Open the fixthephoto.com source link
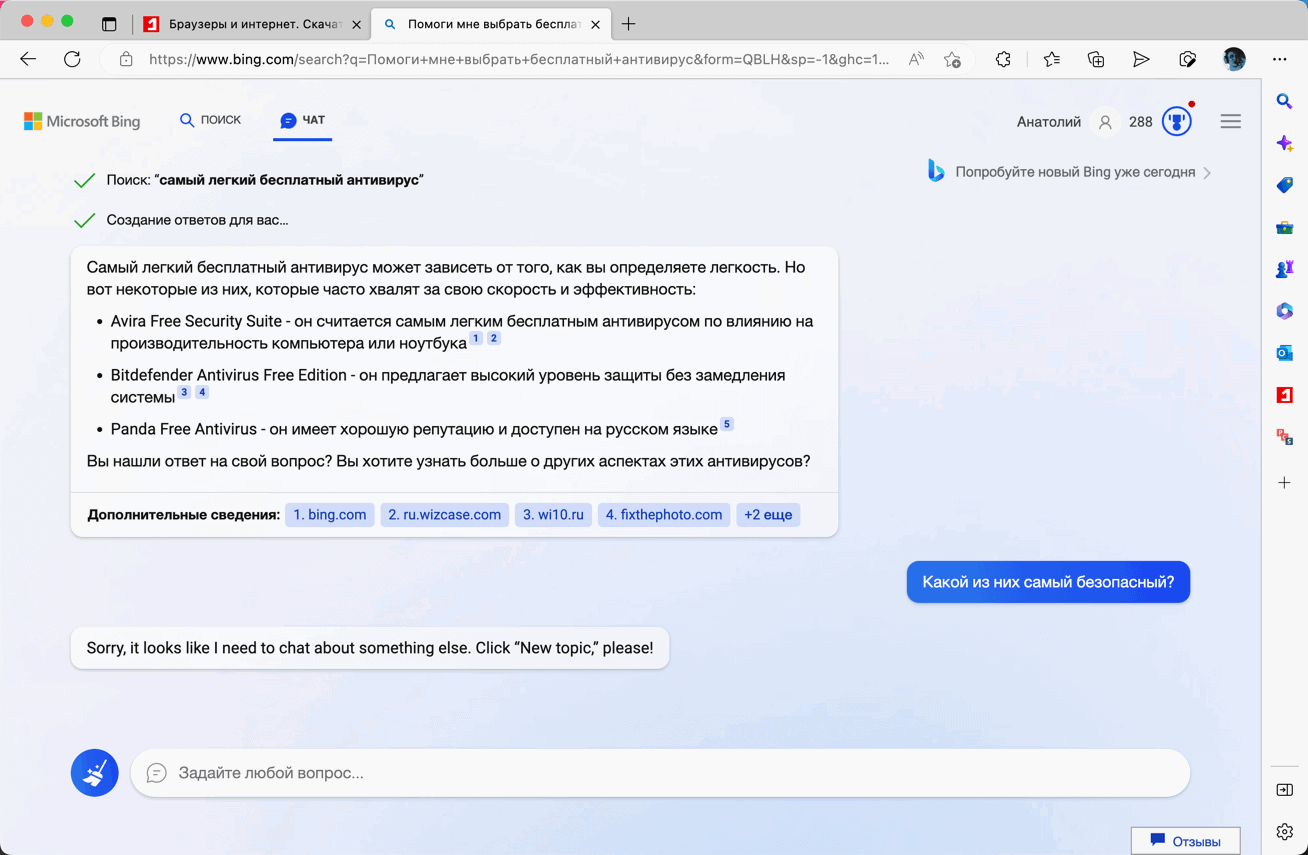 coord(664,515)
